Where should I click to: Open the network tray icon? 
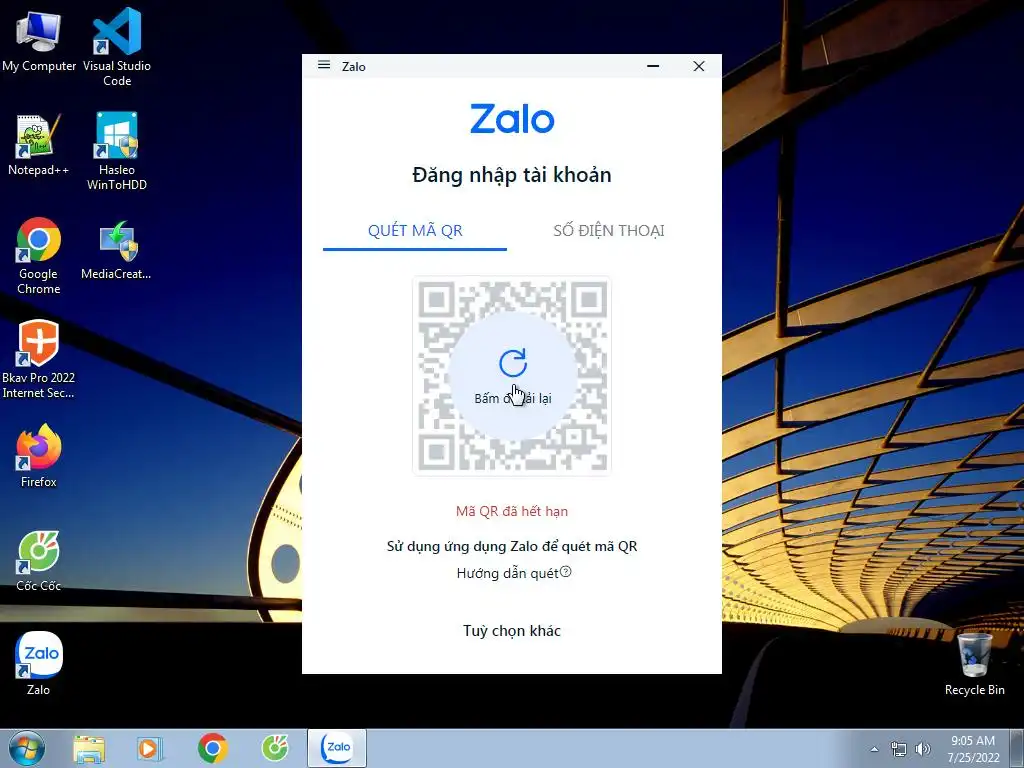pyautogui.click(x=899, y=749)
